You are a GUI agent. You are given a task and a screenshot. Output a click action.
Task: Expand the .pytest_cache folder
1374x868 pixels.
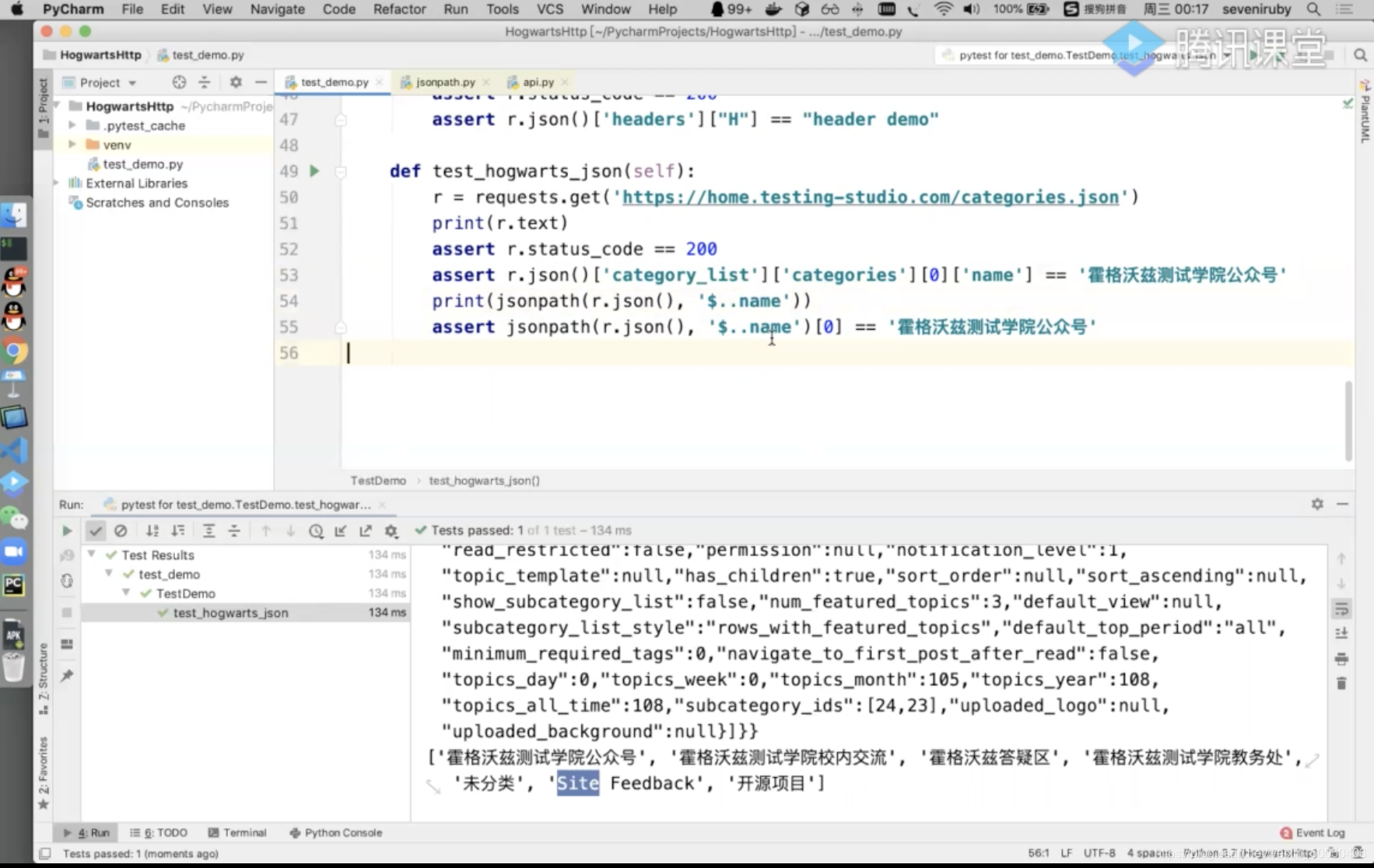click(72, 125)
